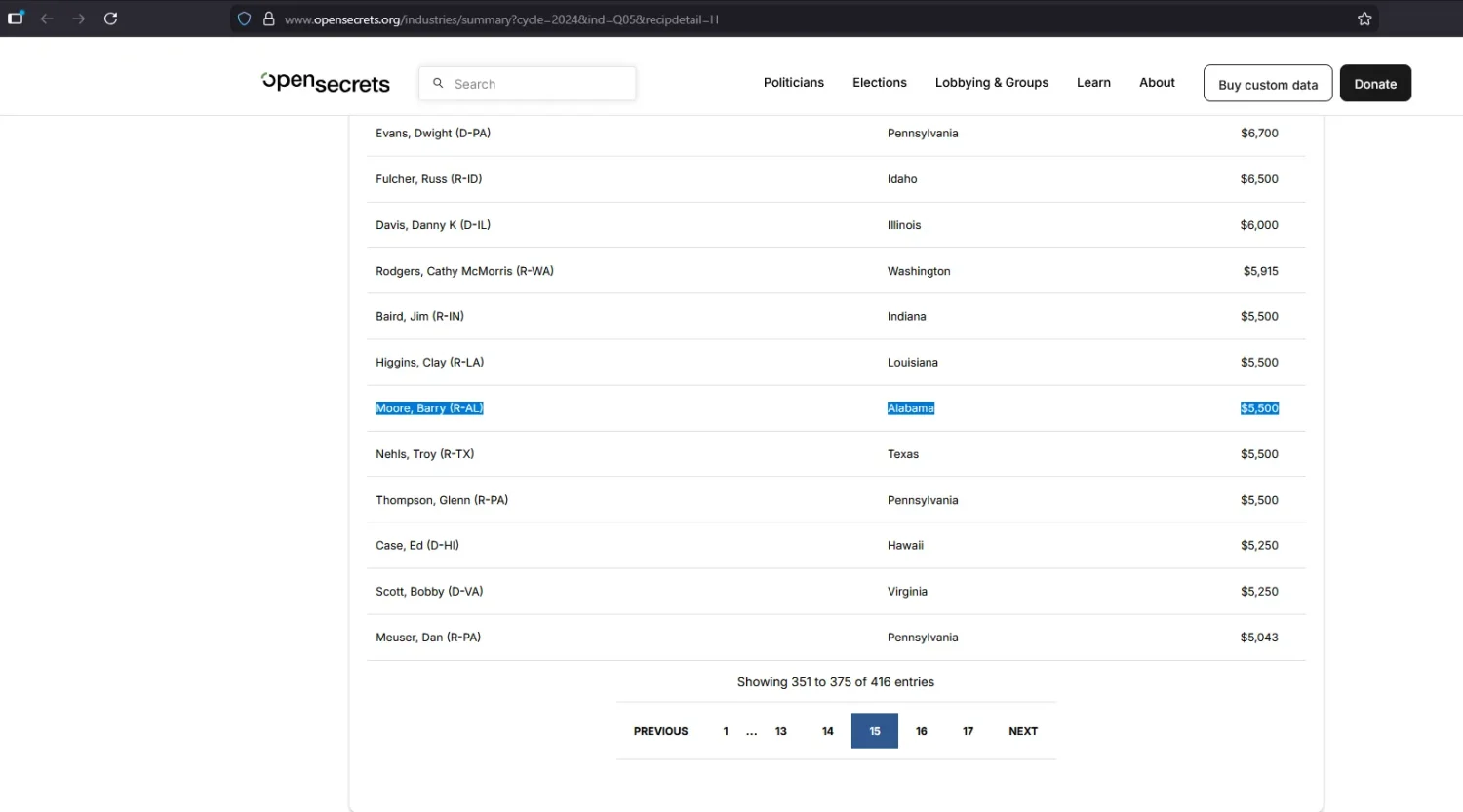
Task: Open the Elections menu
Action: coord(880,83)
